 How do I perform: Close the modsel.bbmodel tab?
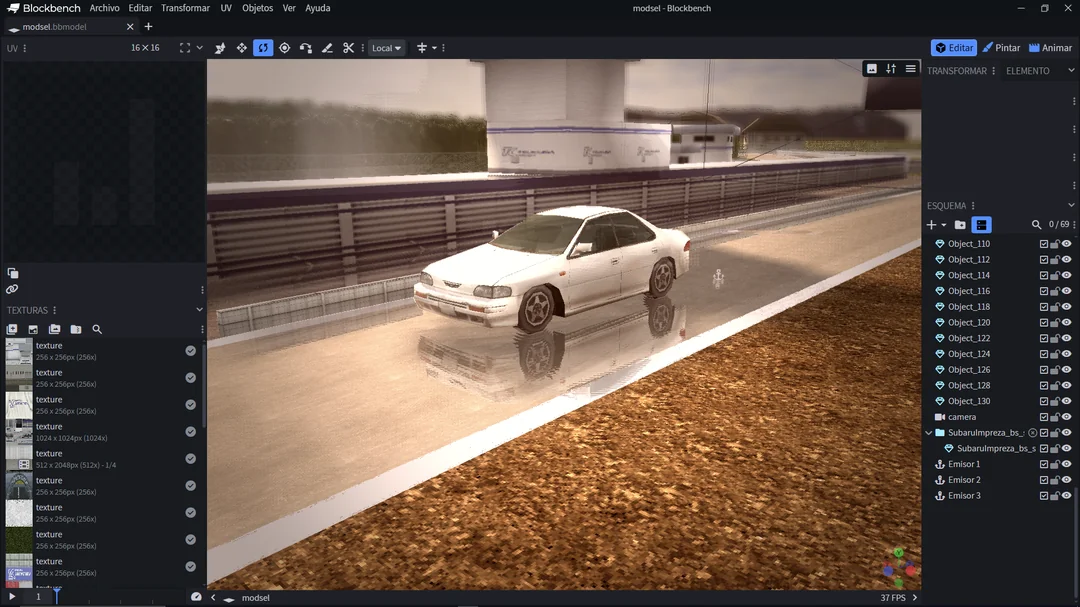[x=130, y=27]
